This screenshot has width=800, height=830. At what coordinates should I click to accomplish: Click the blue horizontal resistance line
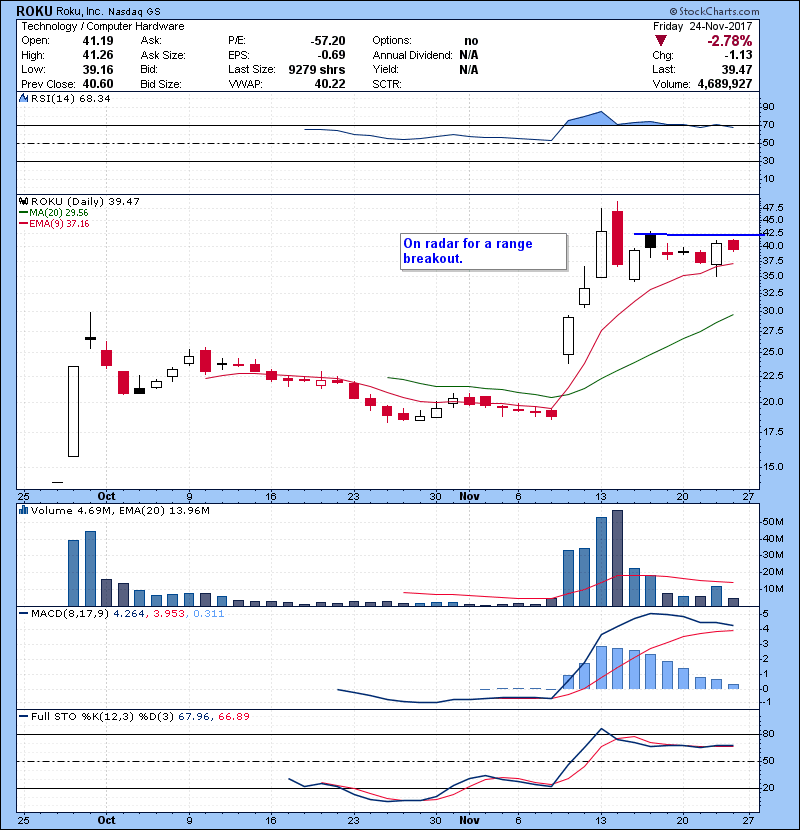point(699,234)
